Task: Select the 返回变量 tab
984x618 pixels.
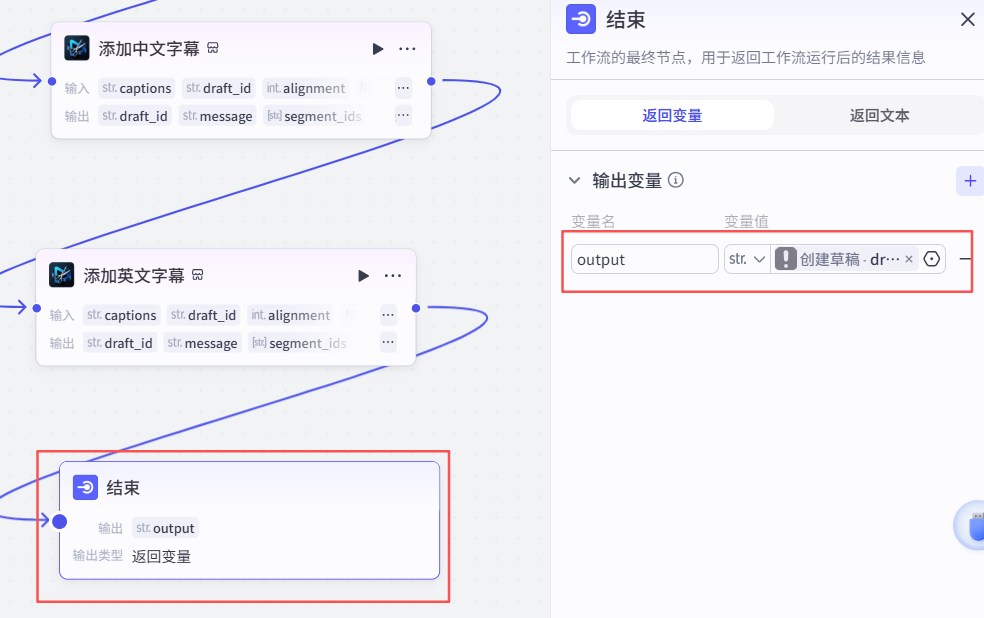Action: pos(671,115)
